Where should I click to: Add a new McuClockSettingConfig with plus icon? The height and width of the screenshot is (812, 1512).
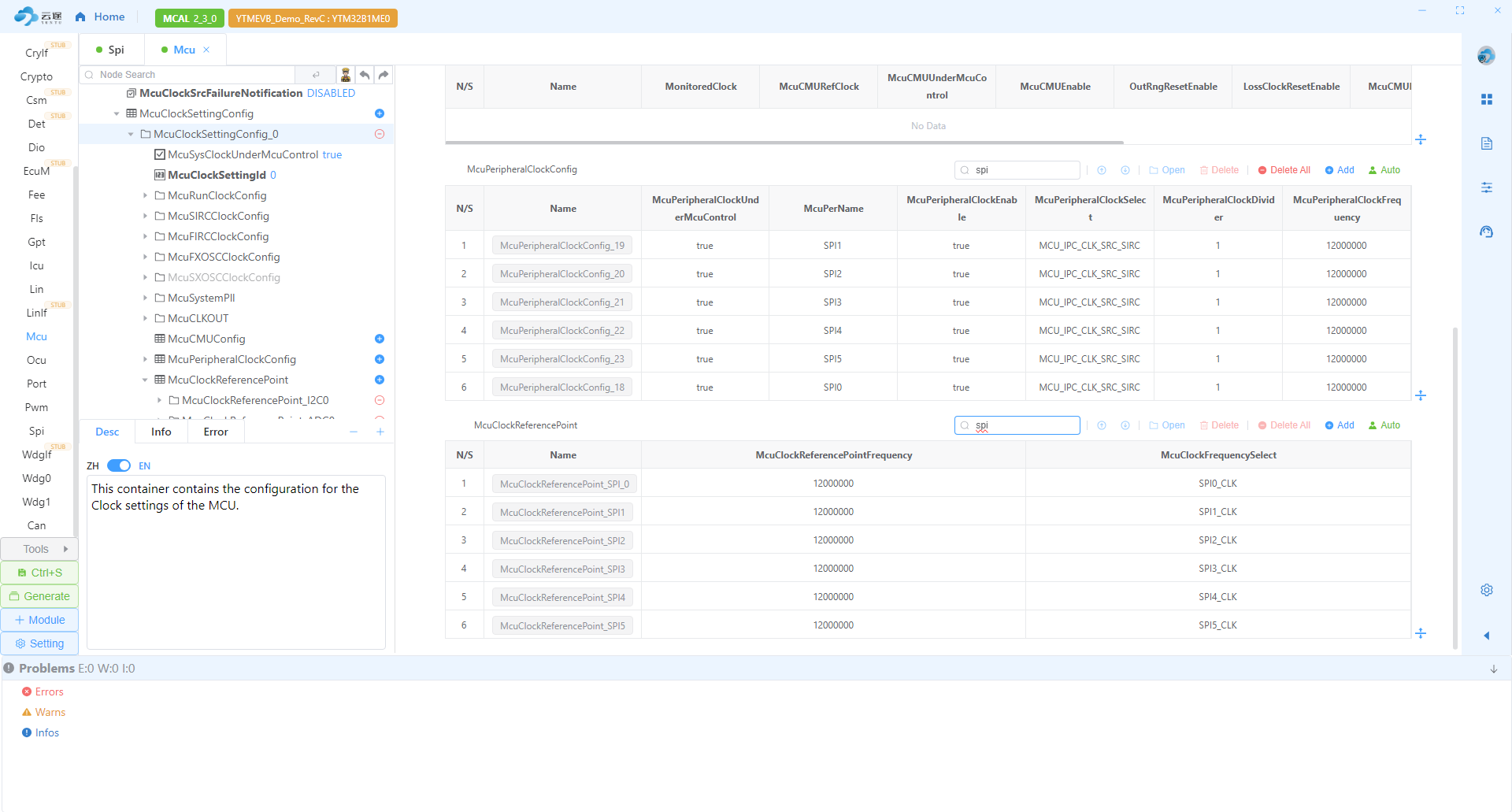380,113
